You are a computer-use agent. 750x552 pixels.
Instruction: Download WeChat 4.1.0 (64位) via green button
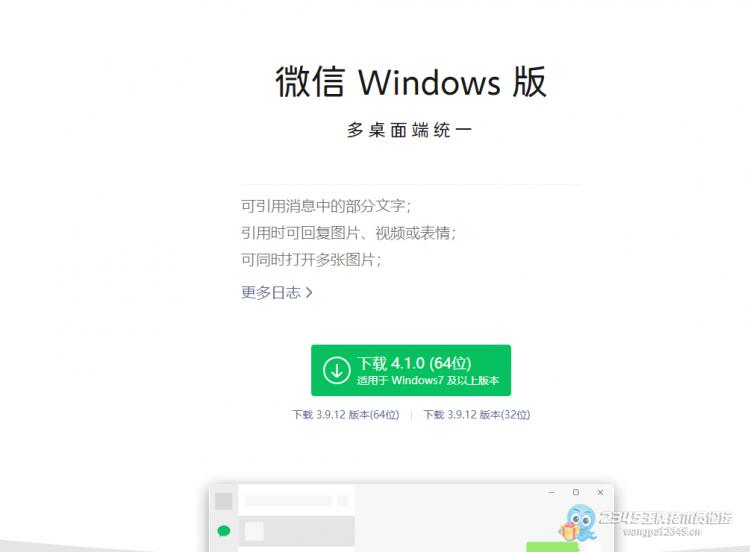pyautogui.click(x=411, y=370)
